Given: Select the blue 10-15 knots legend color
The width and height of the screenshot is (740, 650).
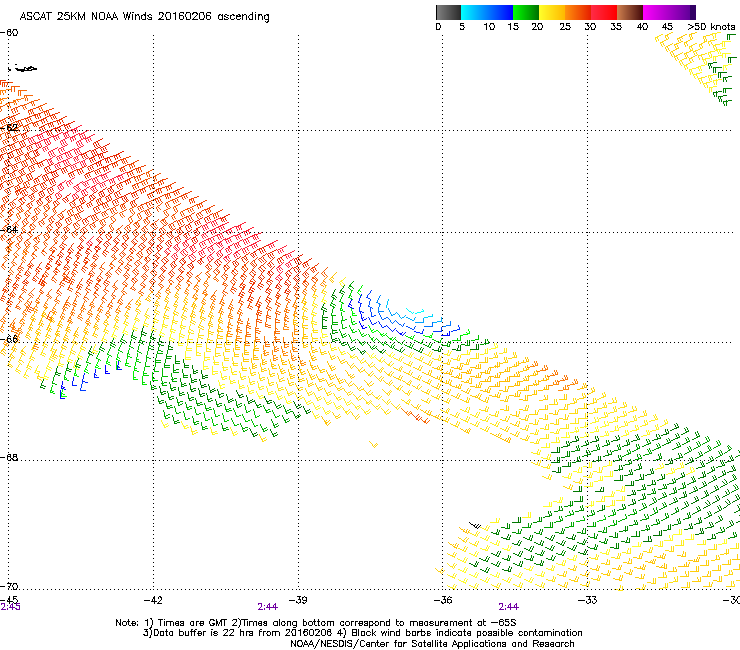Looking at the screenshot, I should [x=500, y=12].
